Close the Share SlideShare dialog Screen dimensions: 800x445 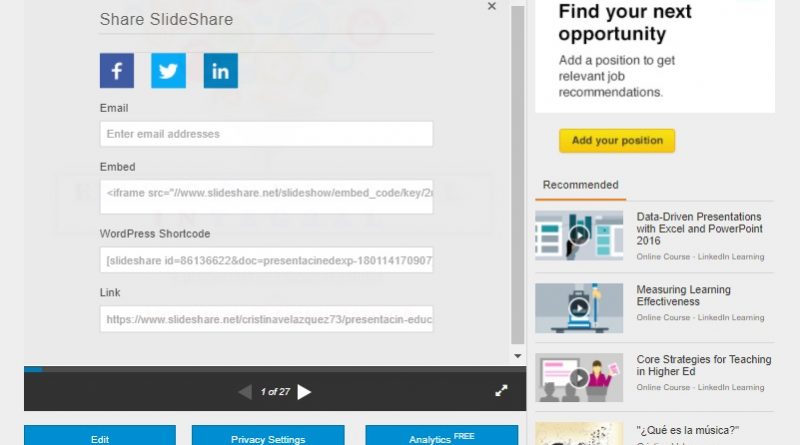(x=492, y=6)
